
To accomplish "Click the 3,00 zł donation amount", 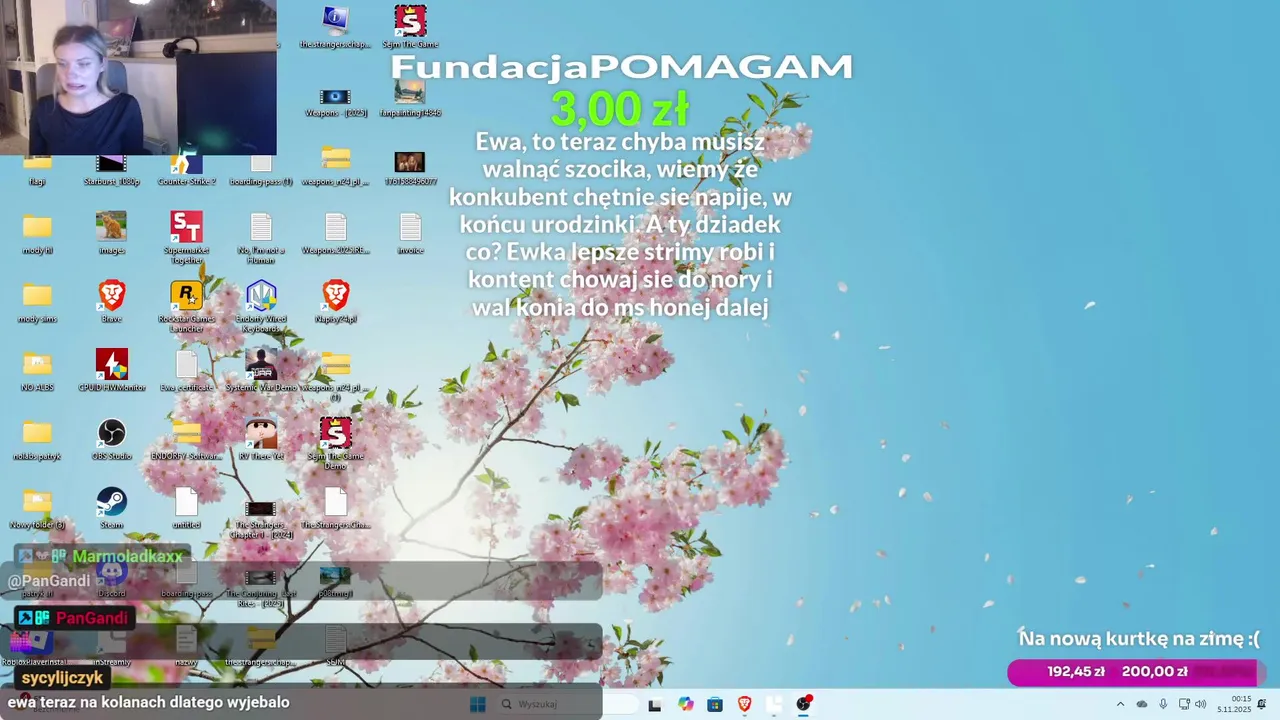I will pos(619,108).
